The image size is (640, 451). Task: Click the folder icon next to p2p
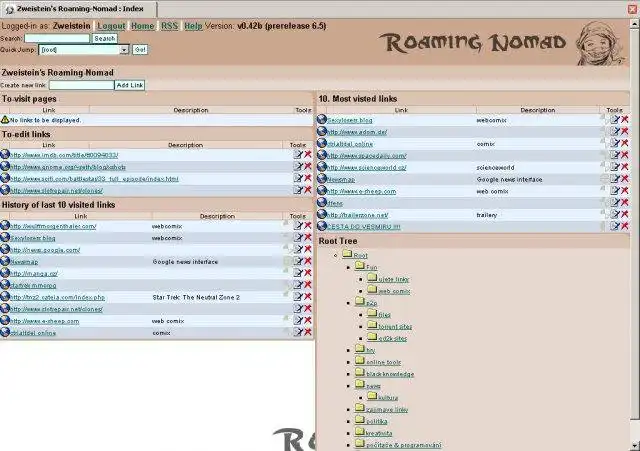[360, 301]
